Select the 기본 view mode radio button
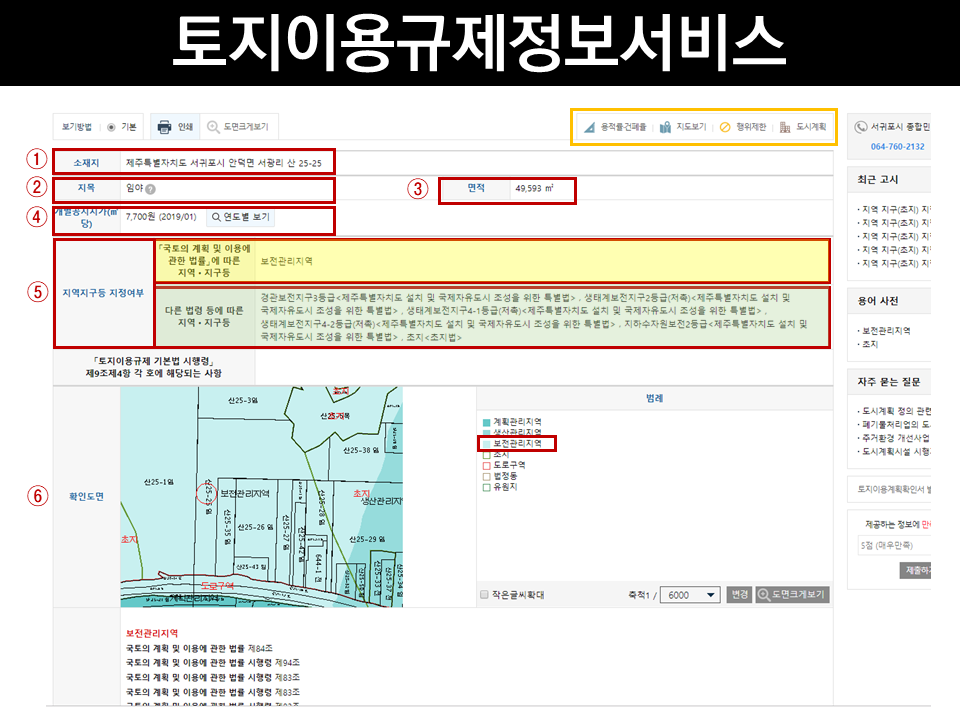 click(111, 127)
